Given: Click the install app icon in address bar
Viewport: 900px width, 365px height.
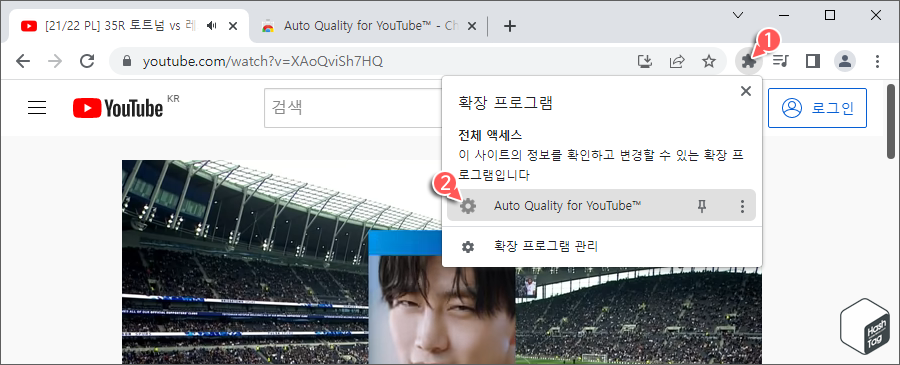Looking at the screenshot, I should coord(645,61).
